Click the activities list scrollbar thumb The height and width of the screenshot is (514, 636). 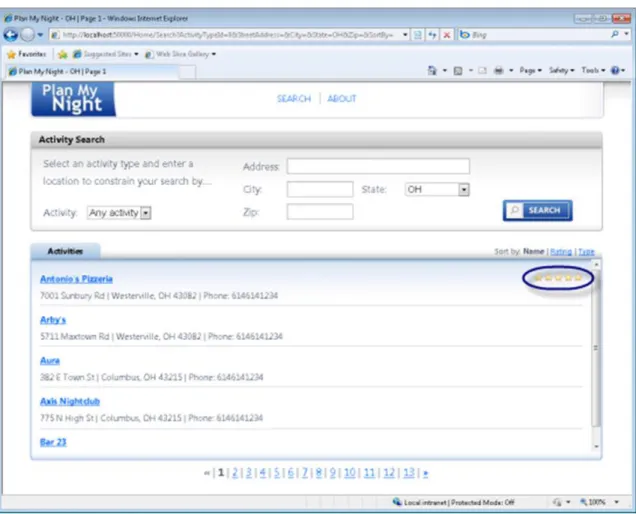[596, 348]
